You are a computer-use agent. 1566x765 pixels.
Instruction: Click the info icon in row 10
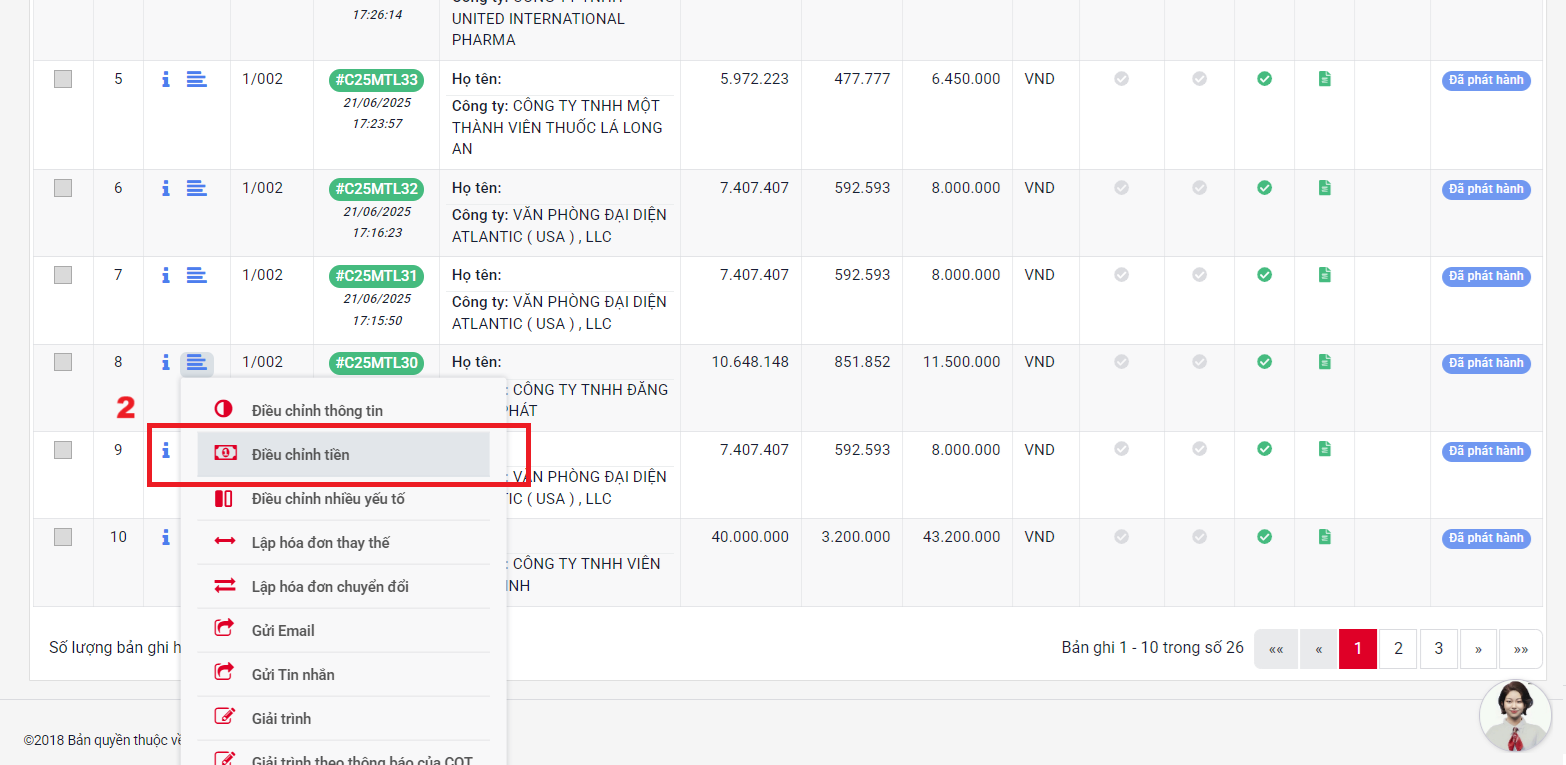pos(166,537)
